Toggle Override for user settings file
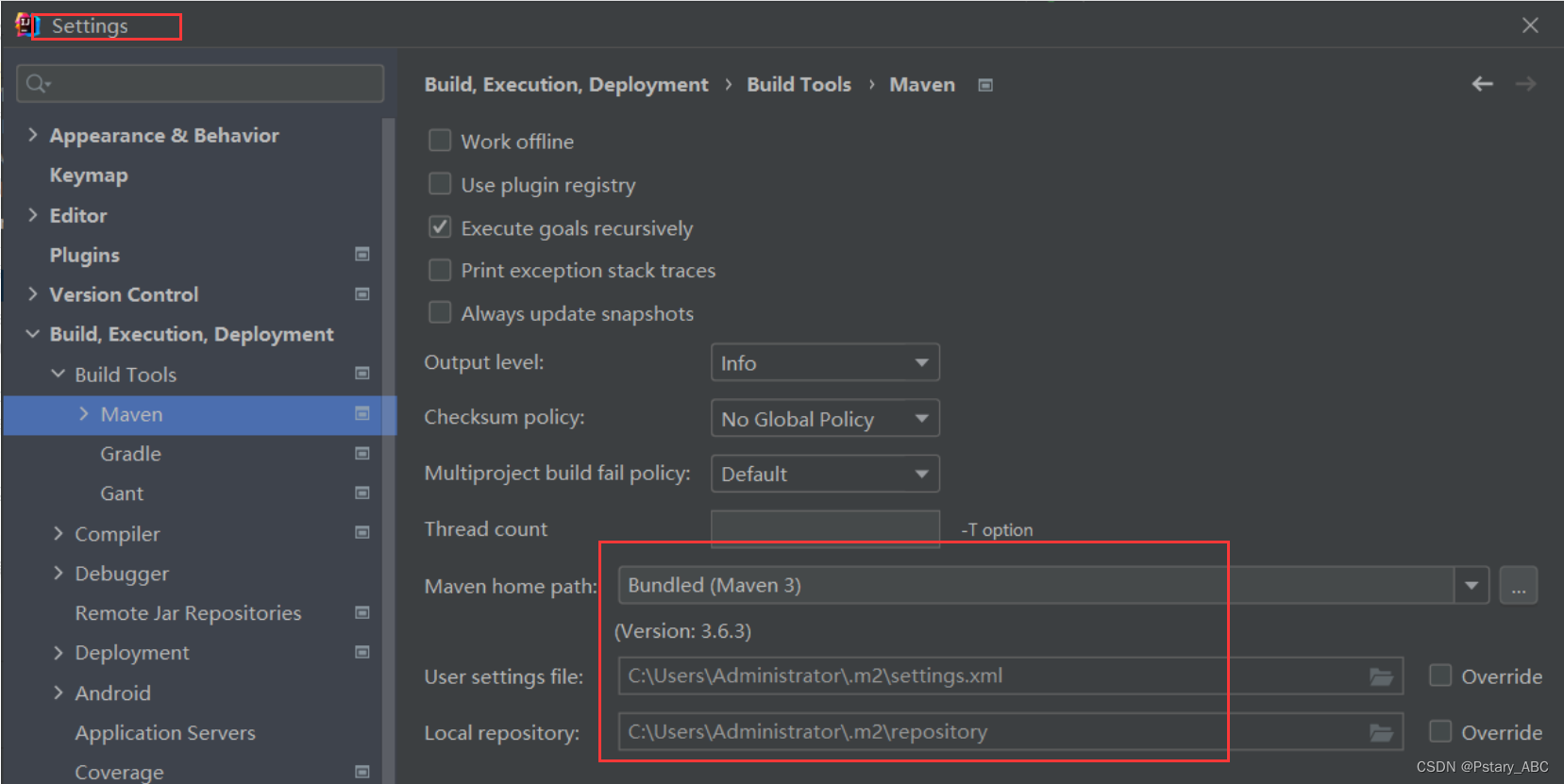The image size is (1564, 784). pos(1440,676)
